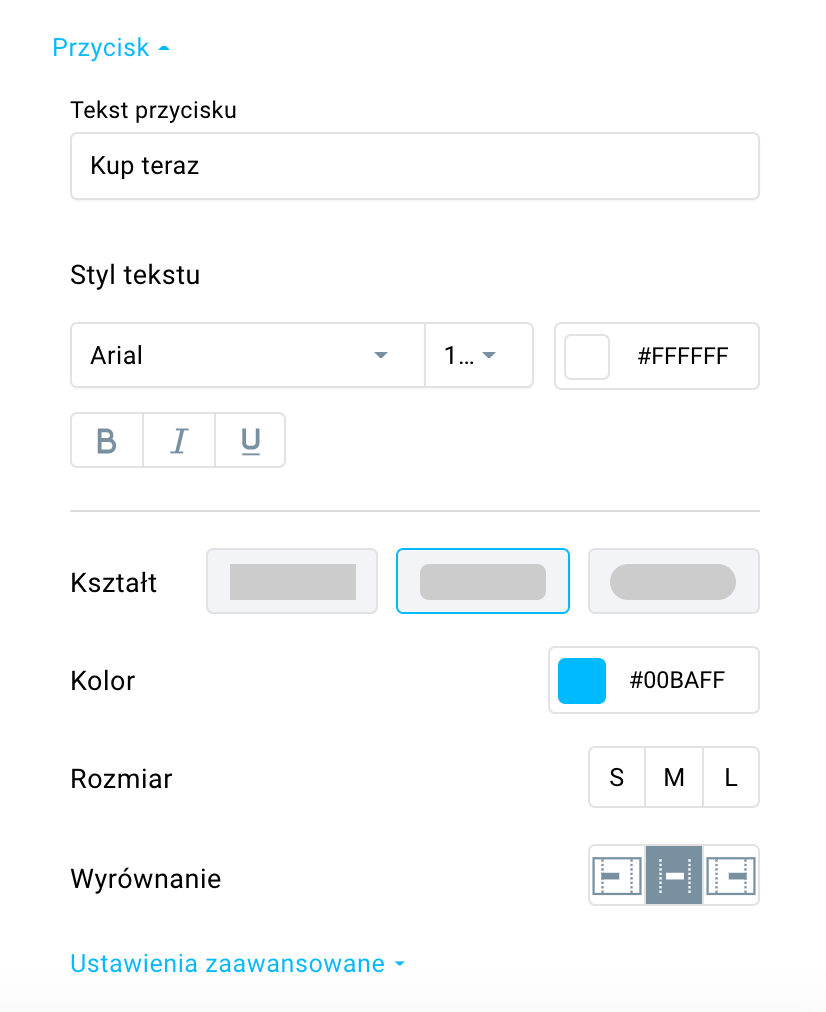Open the blue #00BAFF color swatch
826x1012 pixels.
click(581, 680)
